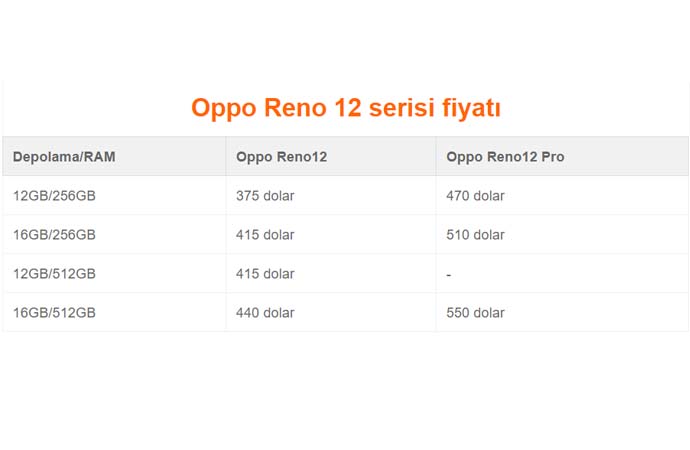
Task: Select Reno12 price for 16GB/256GB
Action: point(265,235)
